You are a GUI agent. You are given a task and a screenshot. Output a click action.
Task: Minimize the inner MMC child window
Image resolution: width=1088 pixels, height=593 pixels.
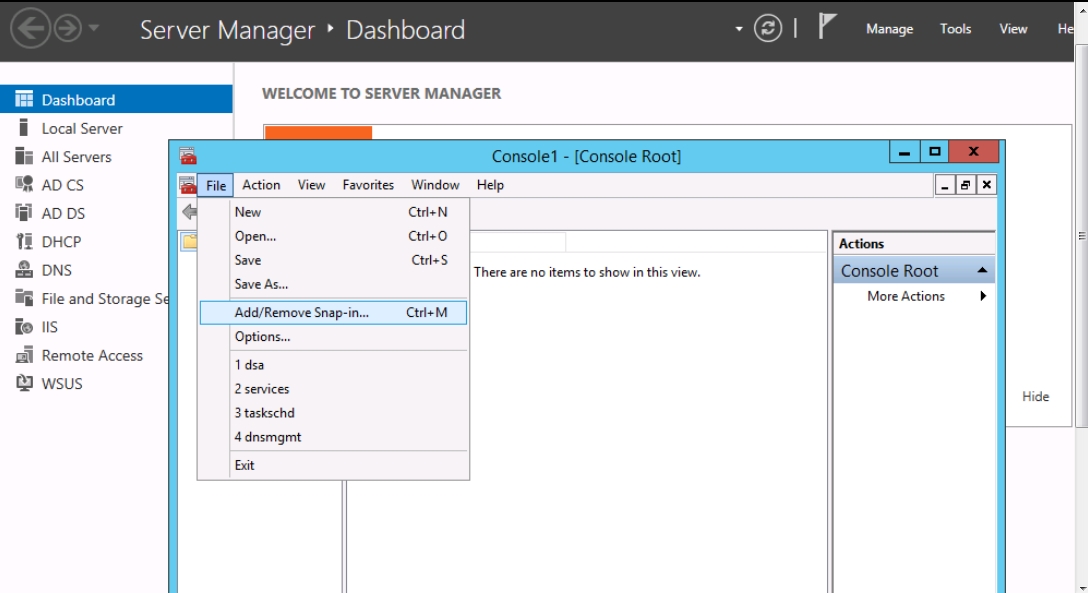[944, 185]
